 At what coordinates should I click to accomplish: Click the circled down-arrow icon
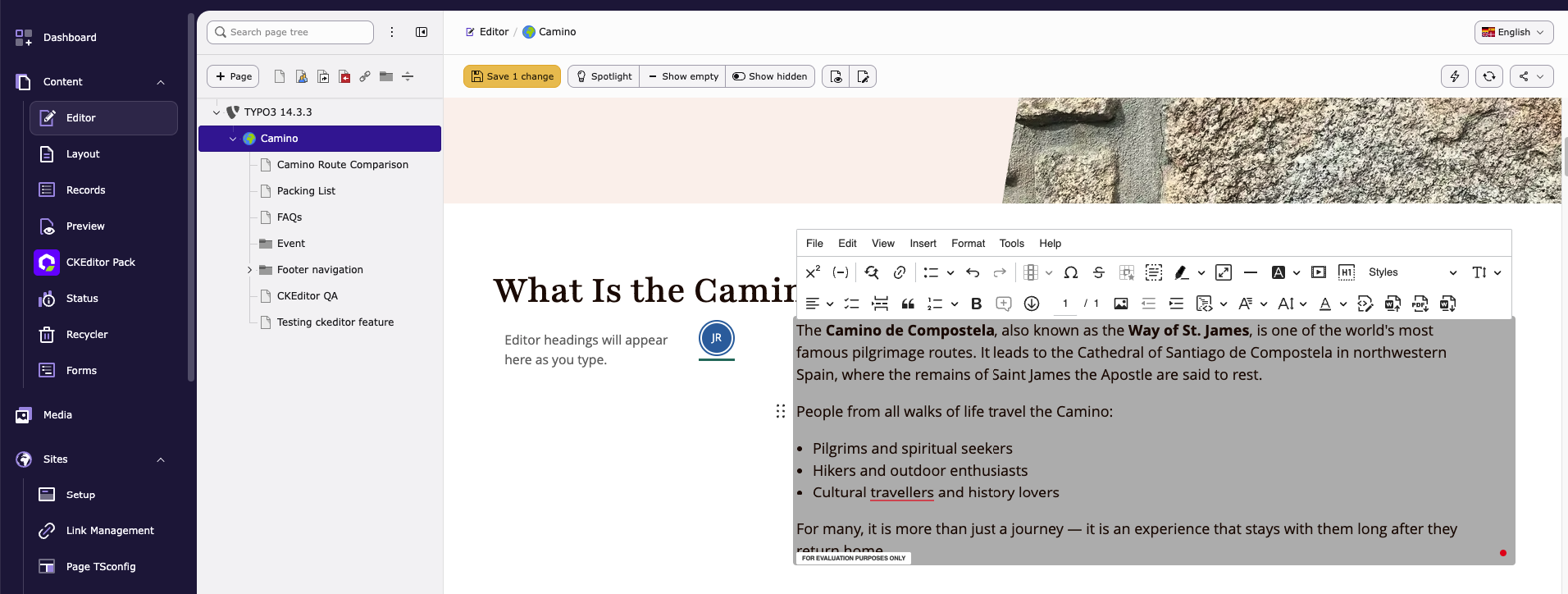pos(1032,304)
